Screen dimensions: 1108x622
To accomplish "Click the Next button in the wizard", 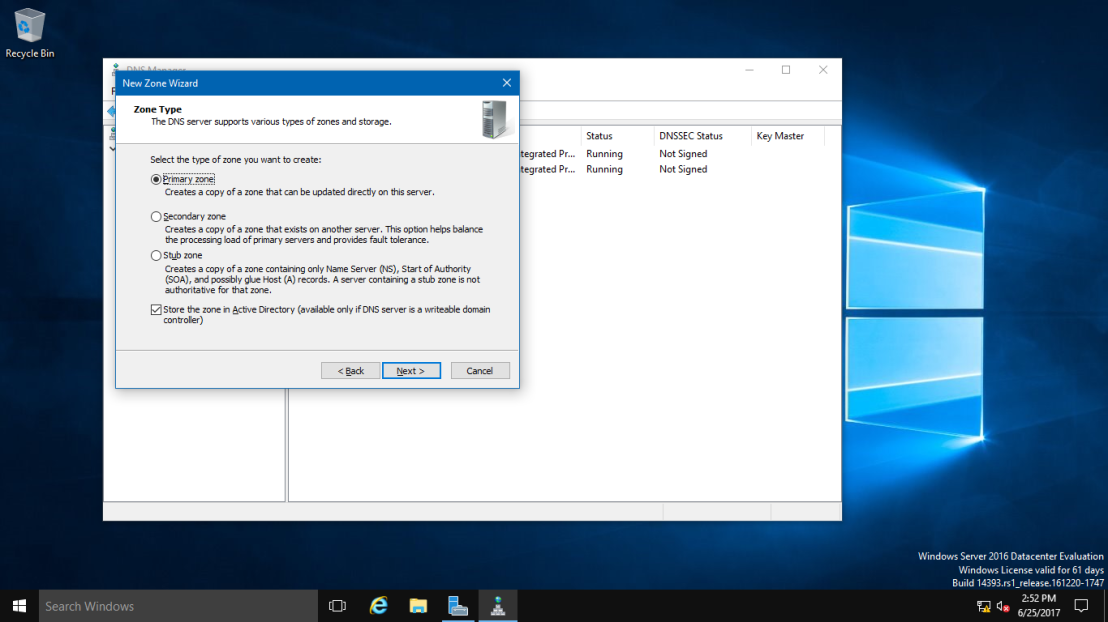I will (411, 371).
